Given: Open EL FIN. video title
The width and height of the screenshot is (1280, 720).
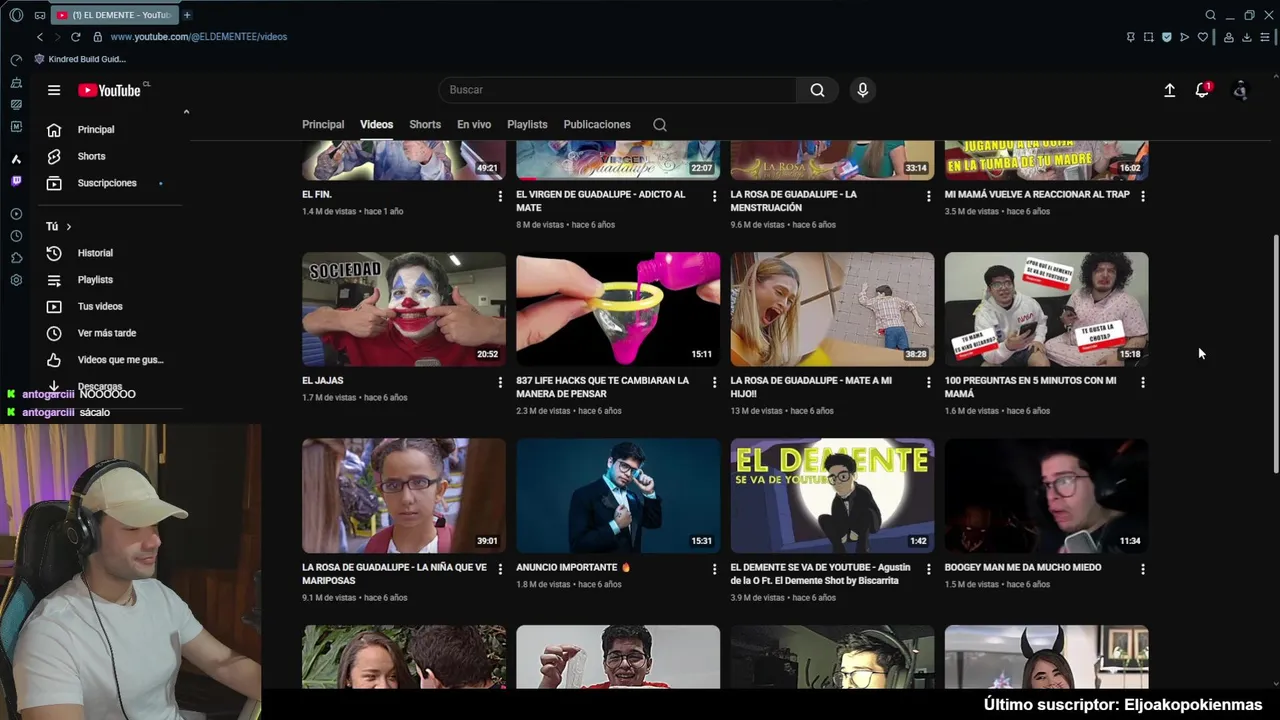Looking at the screenshot, I should pyautogui.click(x=317, y=195).
